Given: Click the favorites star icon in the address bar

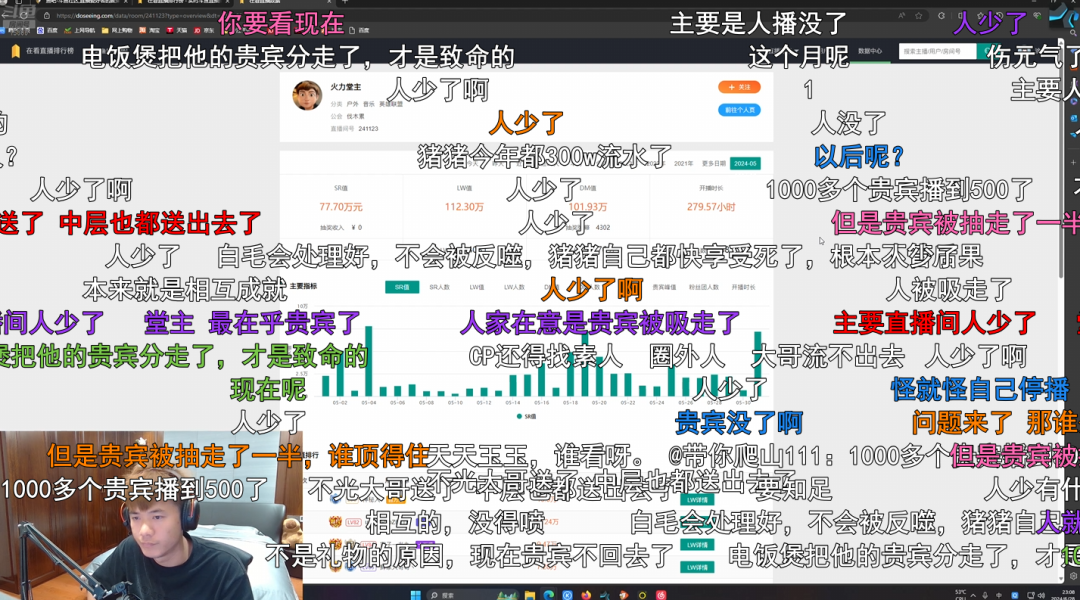Looking at the screenshot, I should pyautogui.click(x=919, y=15).
